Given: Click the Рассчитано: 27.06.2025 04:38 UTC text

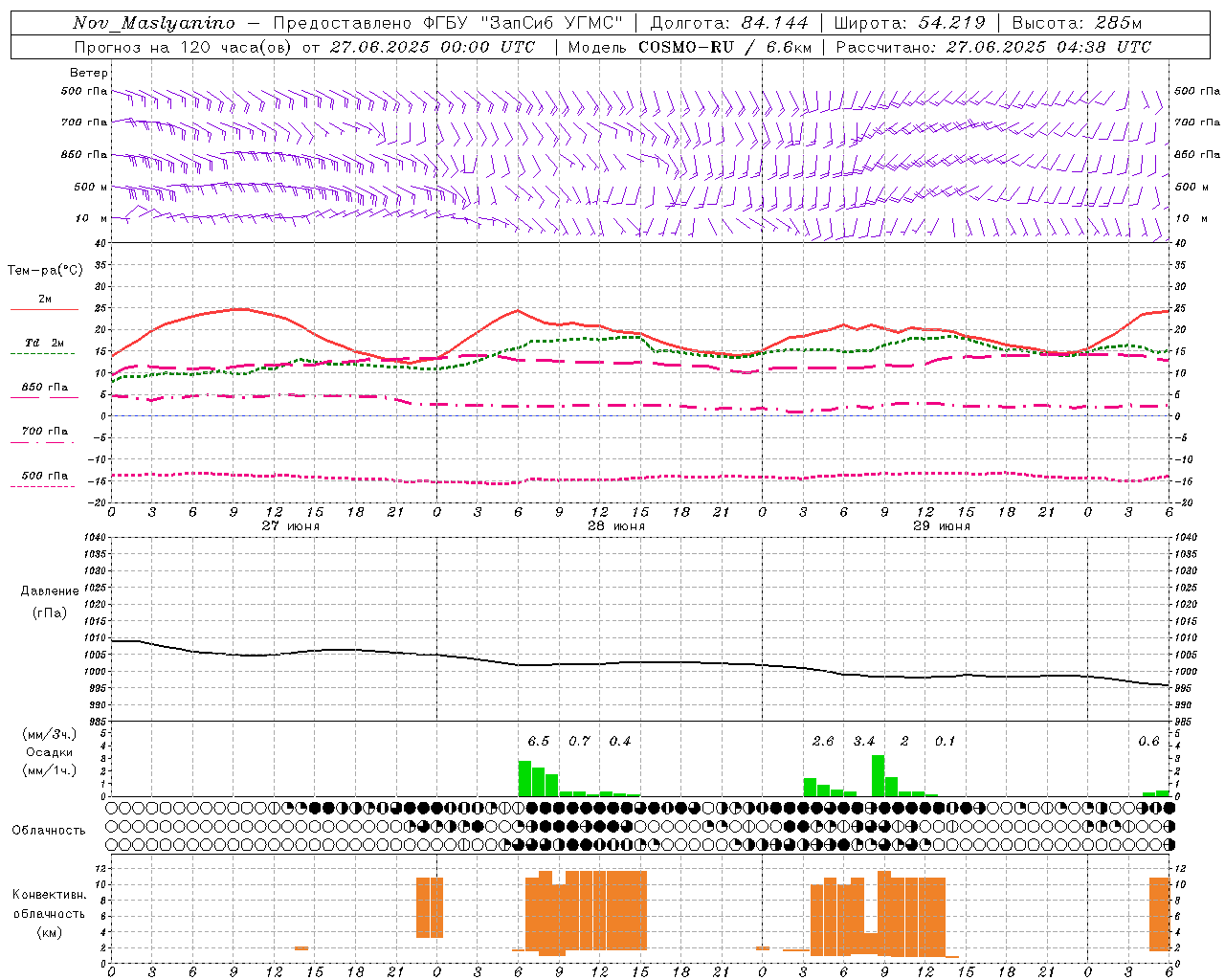Looking at the screenshot, I should [x=993, y=47].
